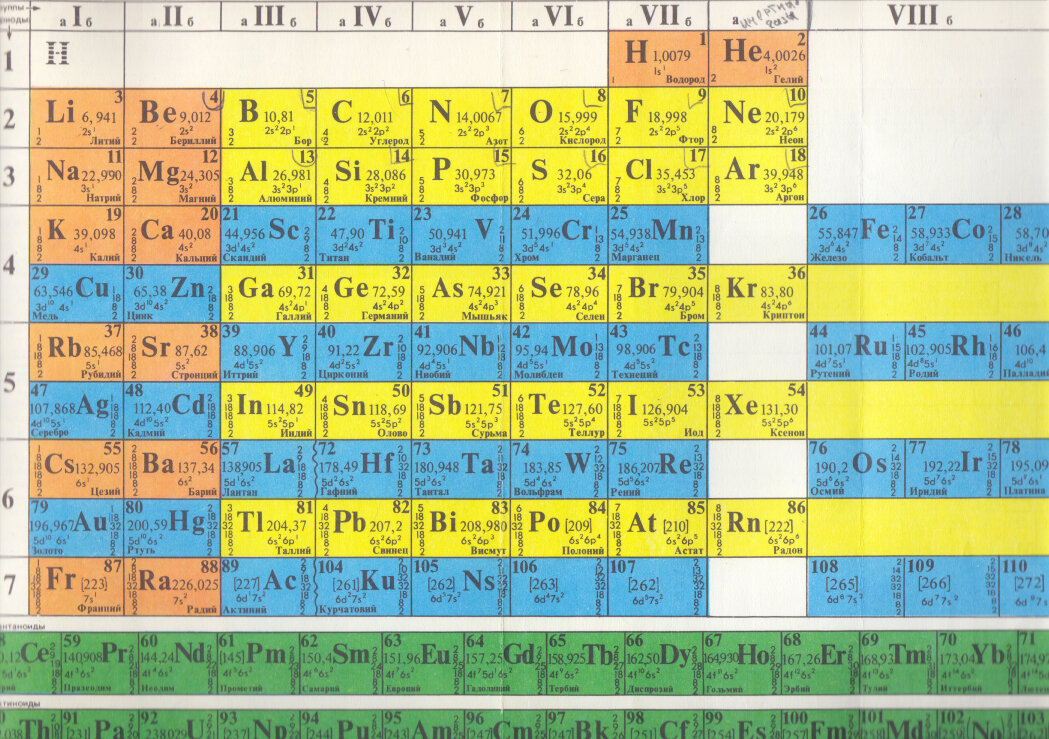The height and width of the screenshot is (739, 1049).
Task: Select the Beryllium Be 9,012 cell
Action: (x=173, y=118)
